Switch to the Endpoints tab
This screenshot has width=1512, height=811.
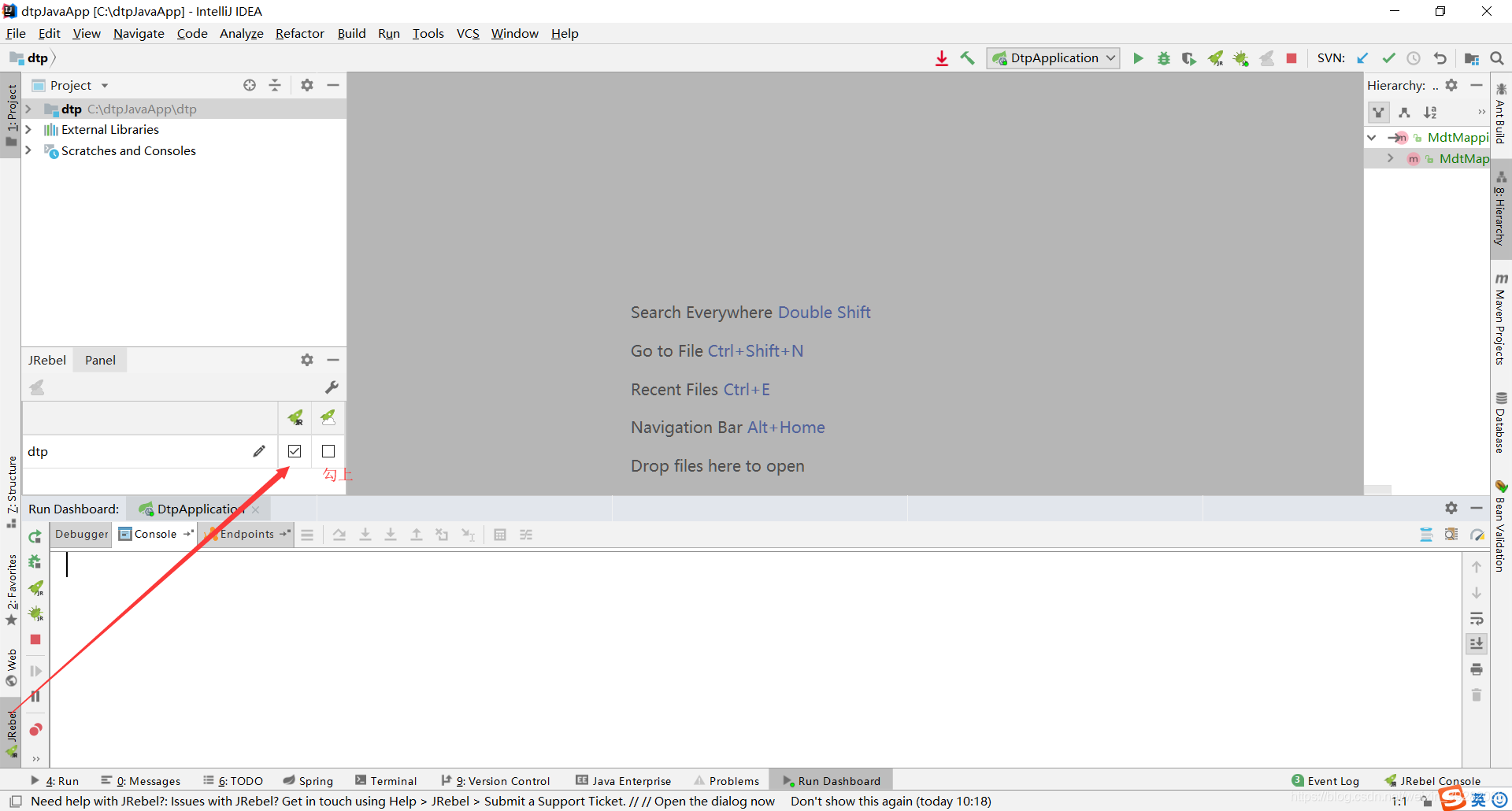(247, 534)
